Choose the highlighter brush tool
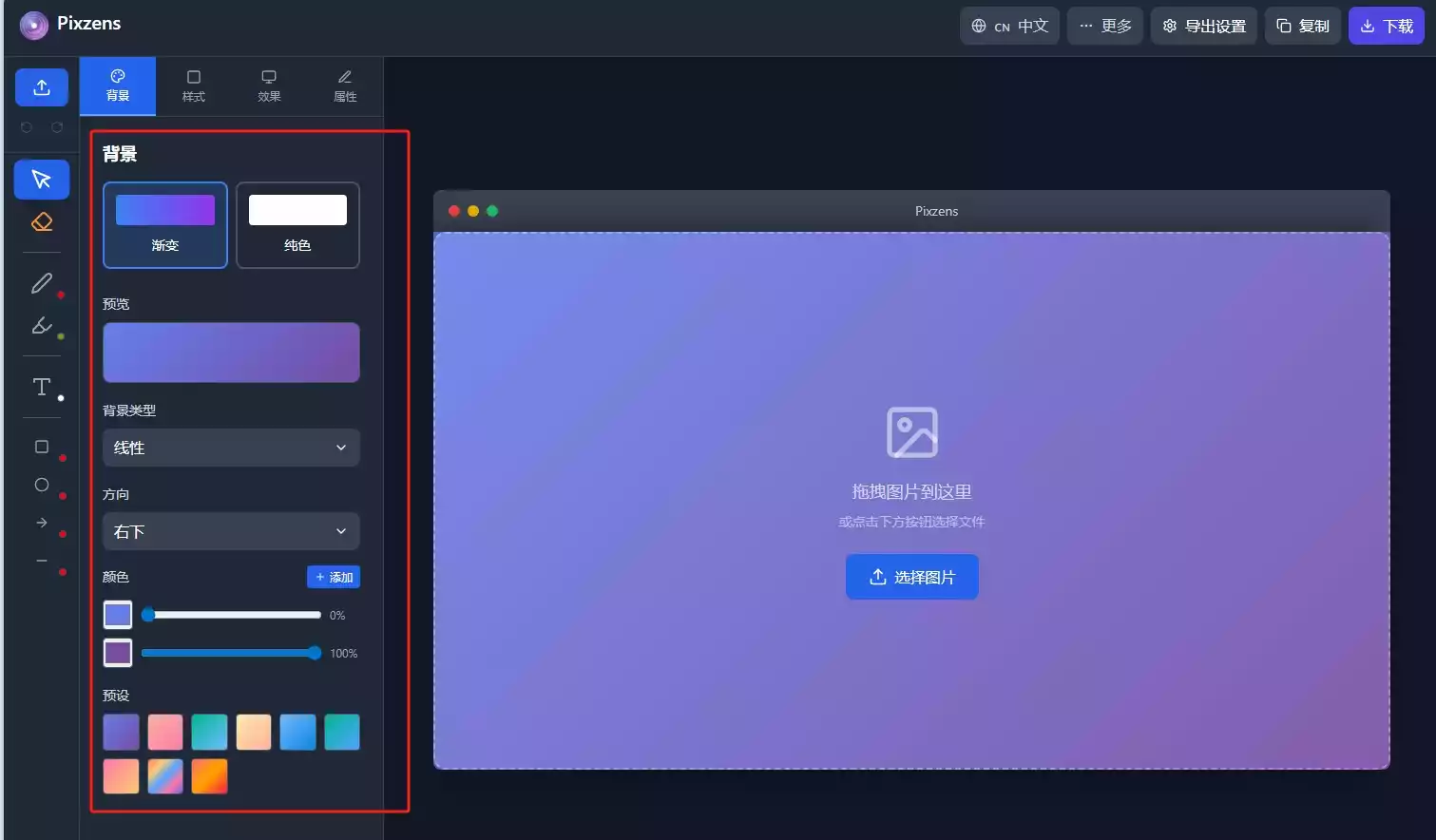This screenshot has height=840, width=1436. [42, 326]
